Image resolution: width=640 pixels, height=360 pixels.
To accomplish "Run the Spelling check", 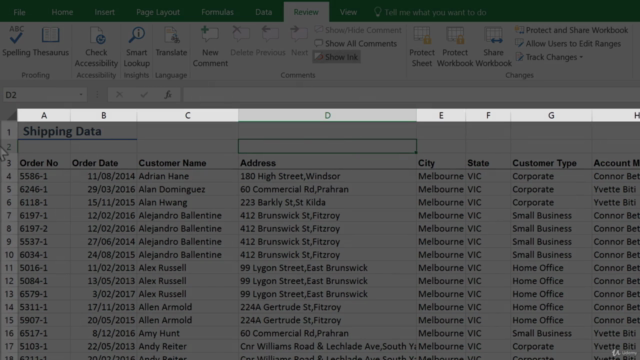I will click(16, 41).
